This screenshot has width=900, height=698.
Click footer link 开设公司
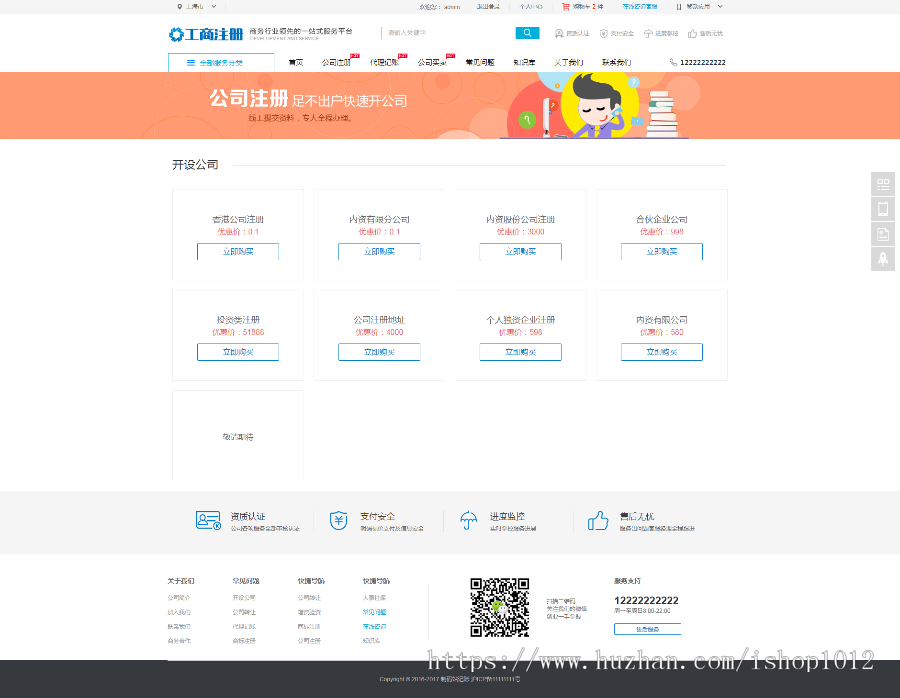pos(244,598)
